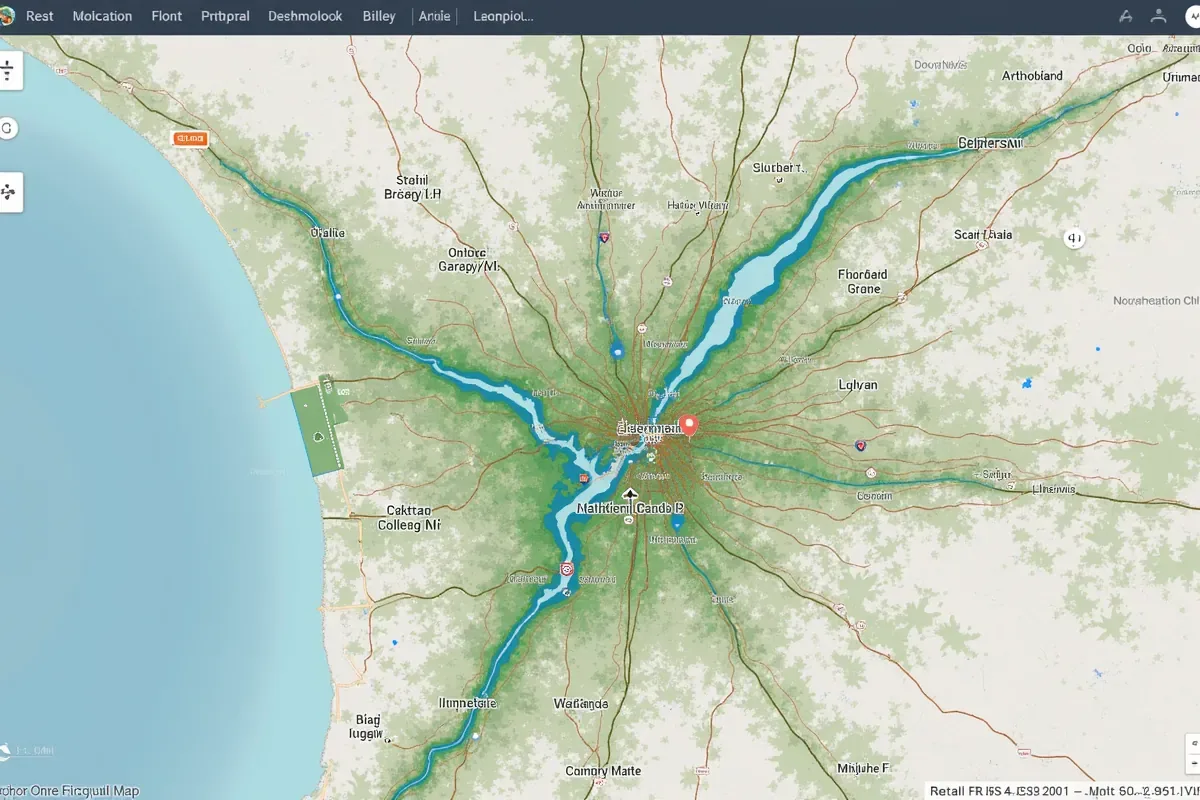Click the blue teardrop marker north of center
Image resolution: width=1200 pixels, height=800 pixels.
point(617,350)
